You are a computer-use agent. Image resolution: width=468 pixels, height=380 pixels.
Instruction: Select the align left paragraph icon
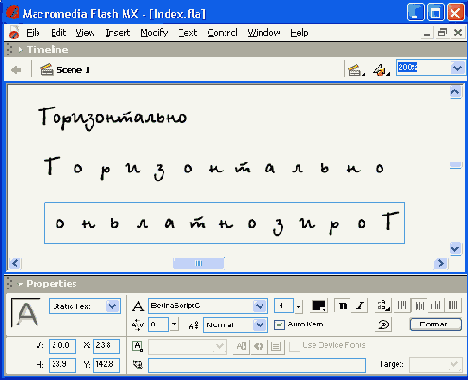click(402, 305)
